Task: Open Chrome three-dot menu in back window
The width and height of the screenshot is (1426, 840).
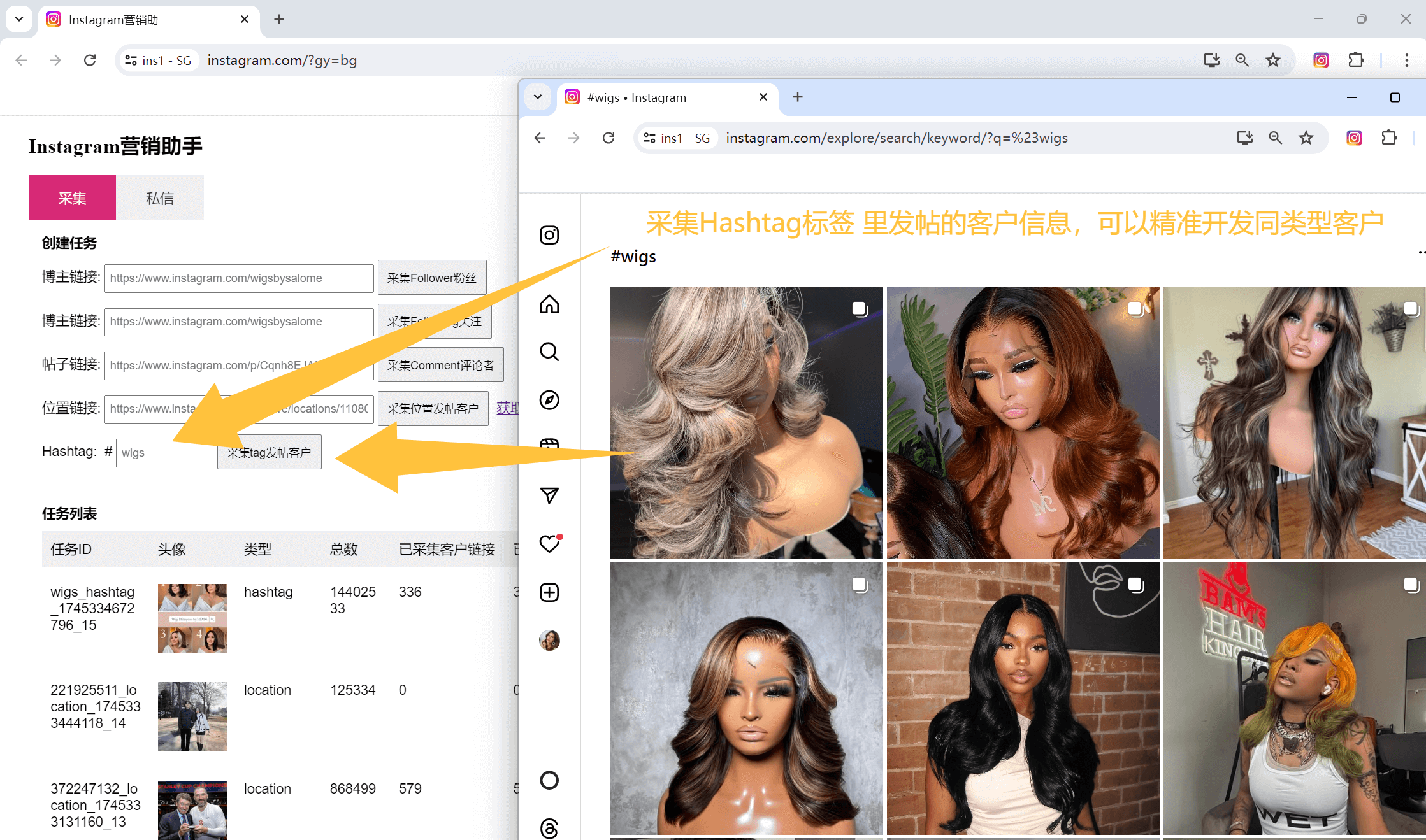Action: tap(1406, 60)
